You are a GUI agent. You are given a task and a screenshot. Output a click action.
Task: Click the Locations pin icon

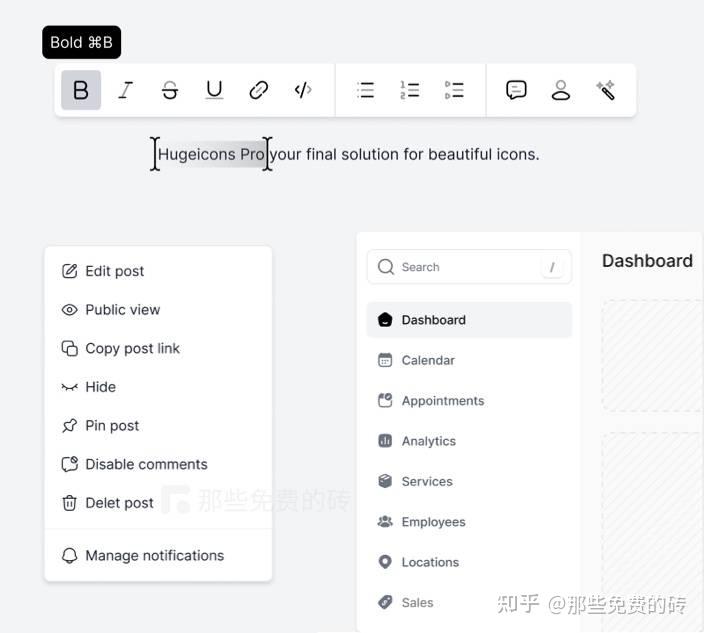point(385,562)
